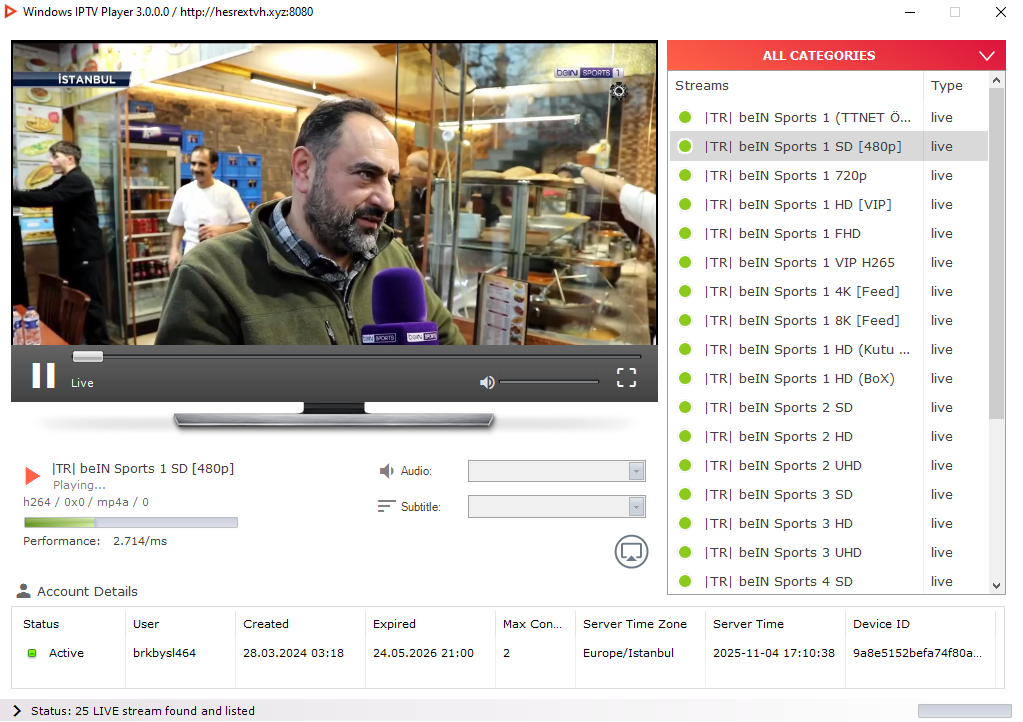Mute audio with the speaker icon
This screenshot has width=1023, height=722.
(487, 382)
